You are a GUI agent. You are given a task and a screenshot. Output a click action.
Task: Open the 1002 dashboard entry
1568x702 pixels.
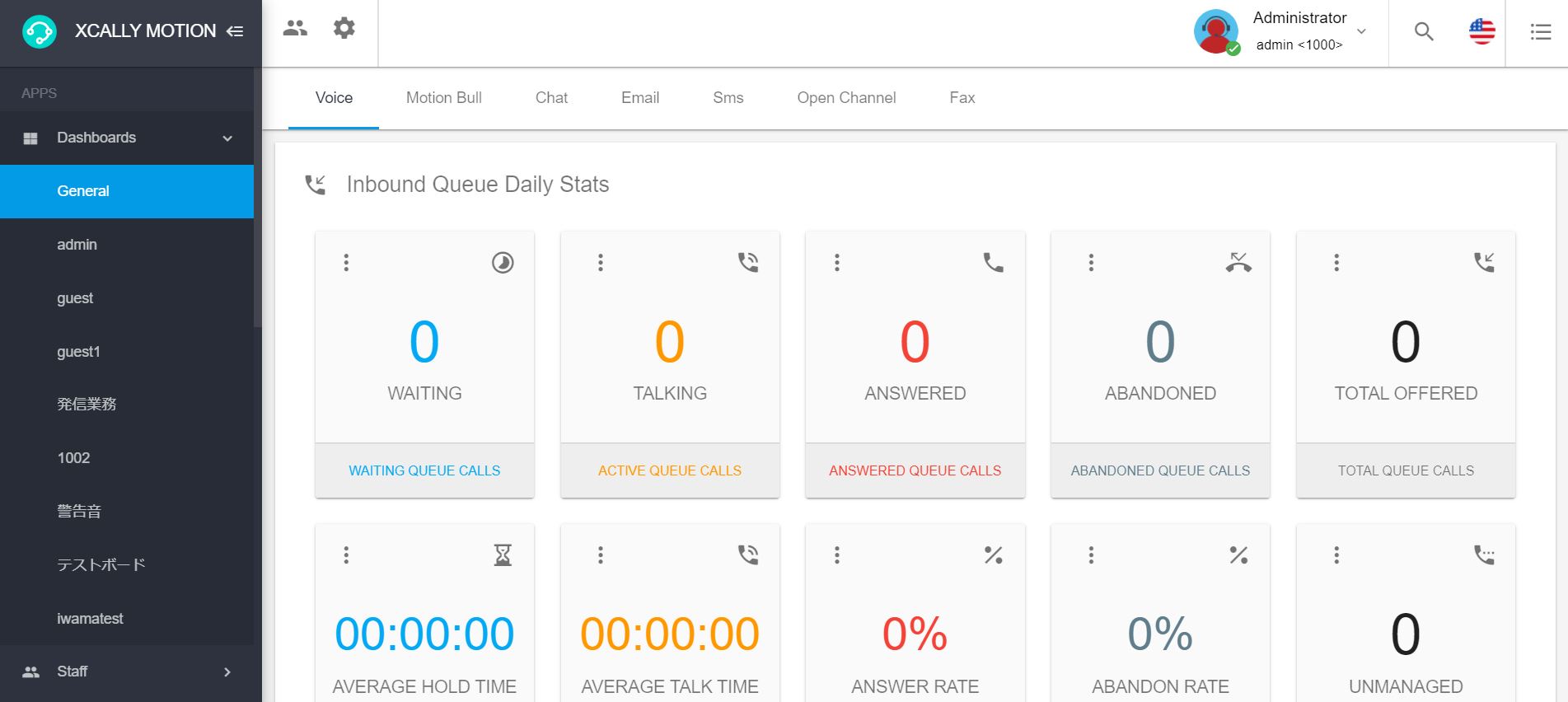coord(127,458)
